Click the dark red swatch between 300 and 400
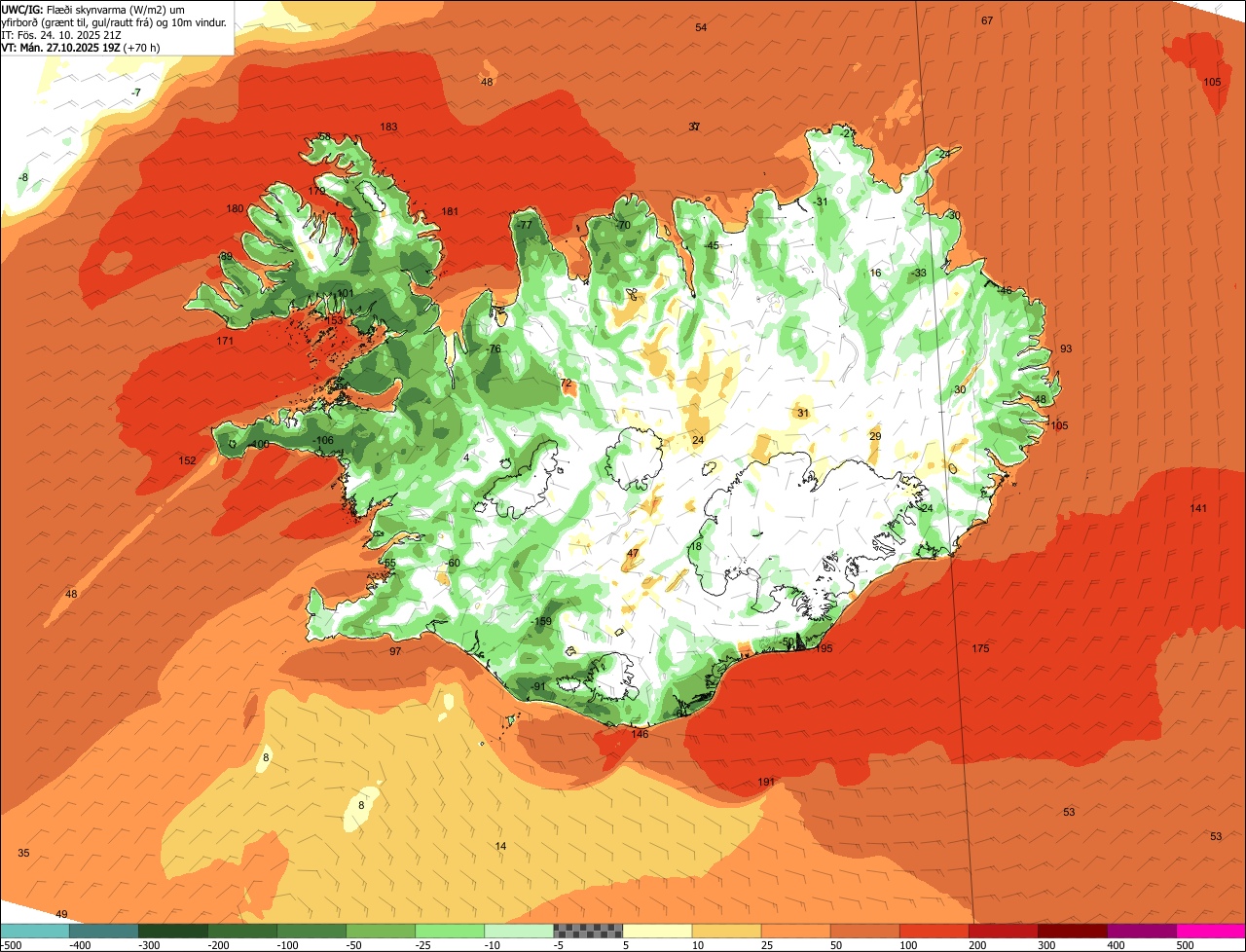The height and width of the screenshot is (952, 1246). tap(1072, 931)
